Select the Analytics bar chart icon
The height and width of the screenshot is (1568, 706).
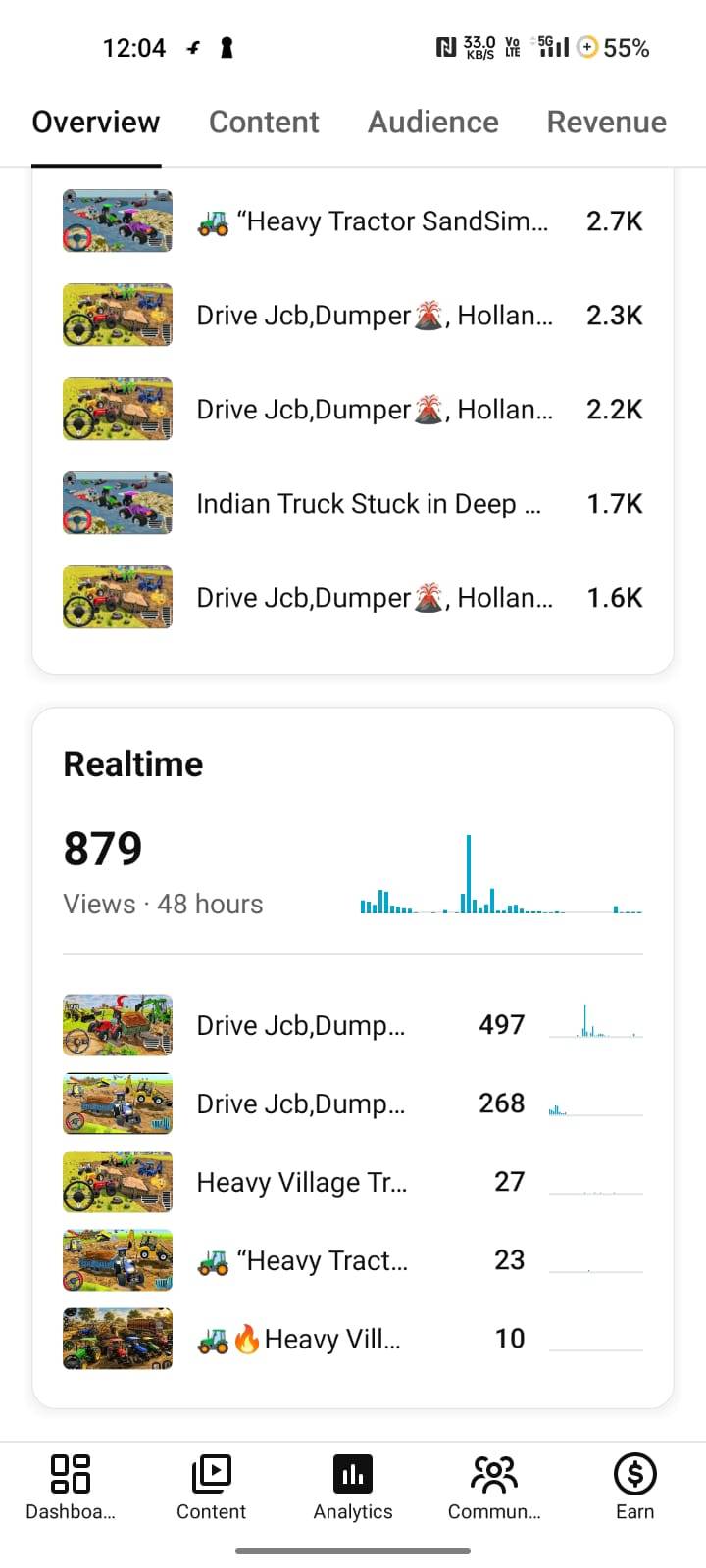point(353,1473)
